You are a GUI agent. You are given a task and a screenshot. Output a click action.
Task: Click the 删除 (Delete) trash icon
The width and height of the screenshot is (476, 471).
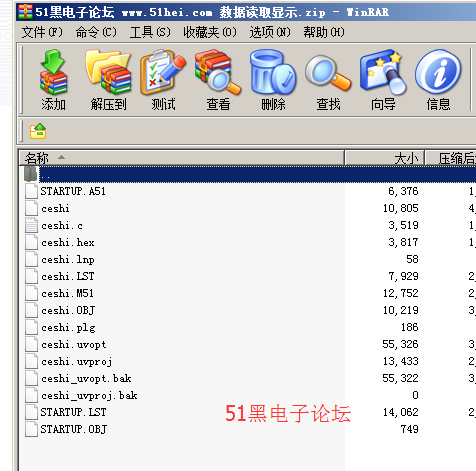tap(273, 80)
